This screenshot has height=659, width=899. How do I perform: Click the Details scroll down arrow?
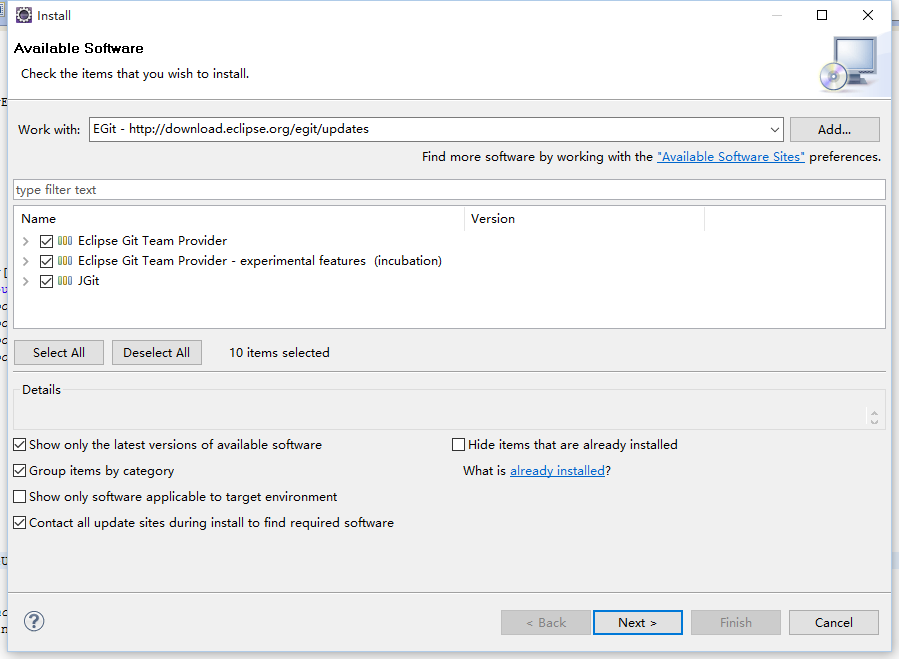pyautogui.click(x=874, y=422)
